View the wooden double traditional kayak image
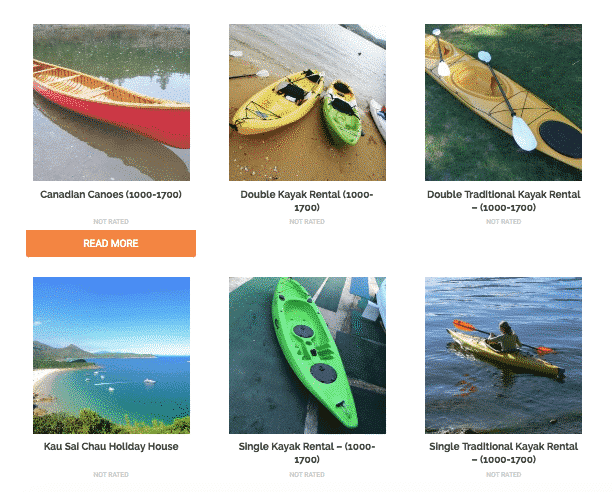Screen dimensions: 613x492 504,102
